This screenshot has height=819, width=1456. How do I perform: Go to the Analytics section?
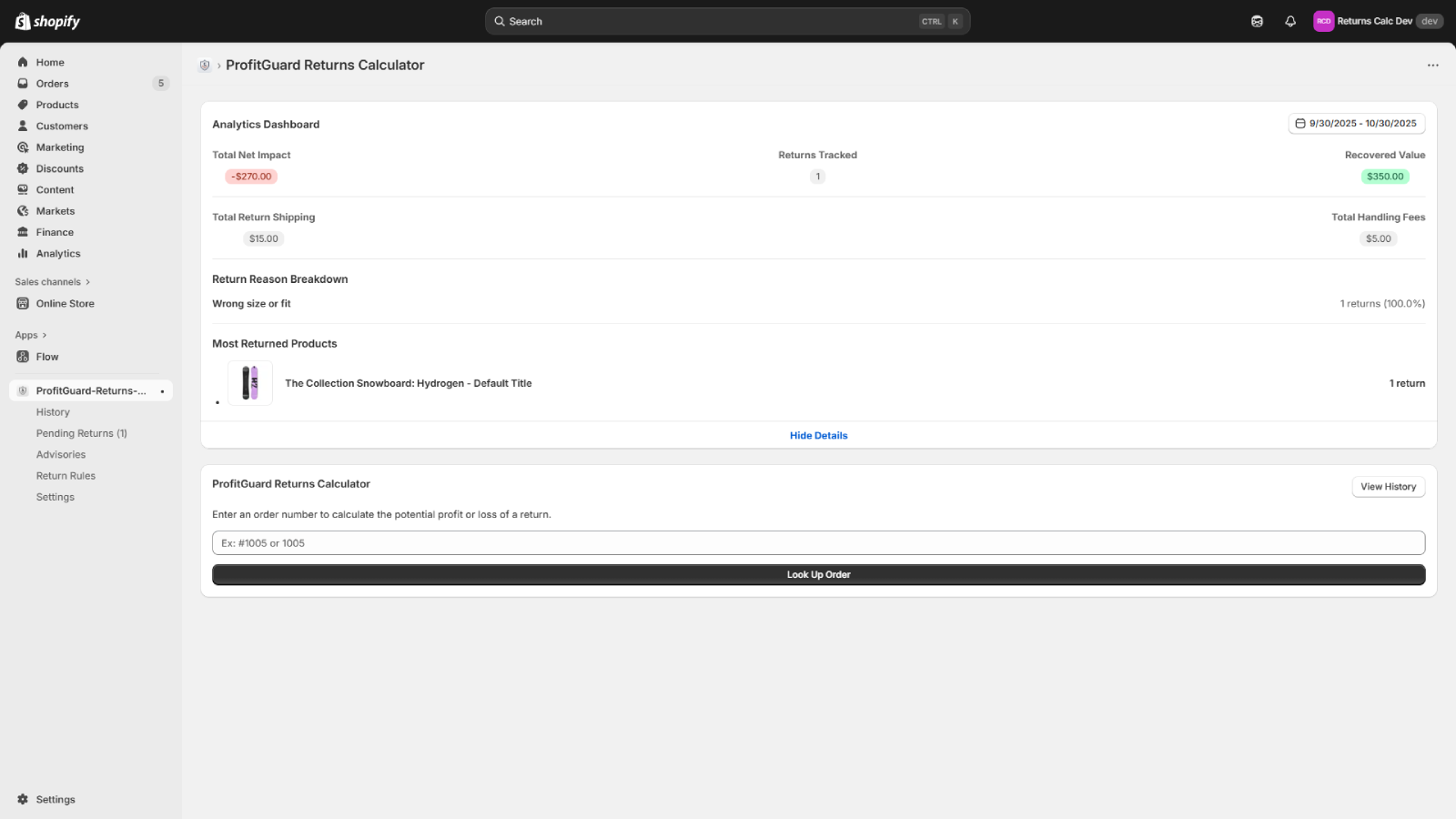pos(56,253)
